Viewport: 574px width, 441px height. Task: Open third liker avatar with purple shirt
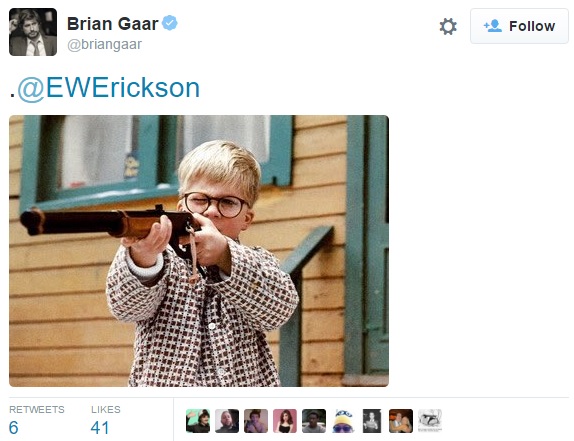[x=256, y=421]
